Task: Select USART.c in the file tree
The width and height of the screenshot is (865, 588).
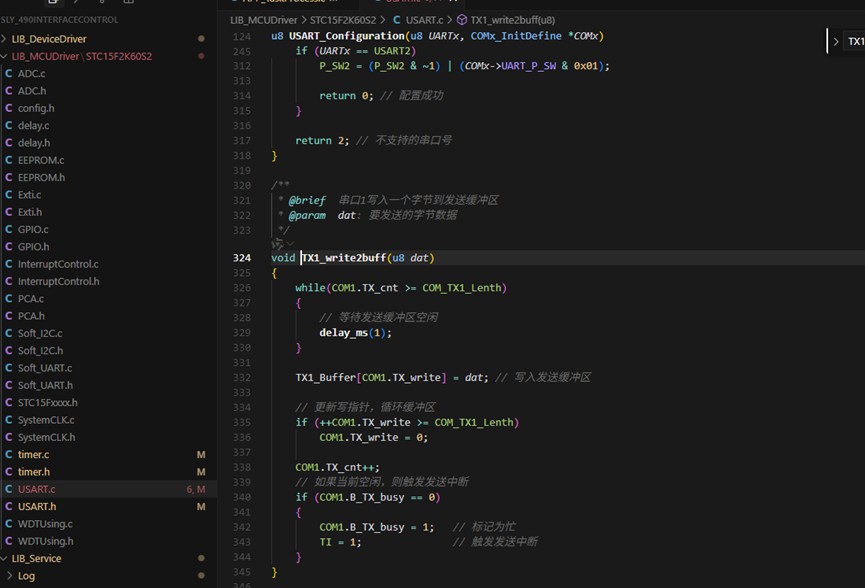Action: point(36,489)
